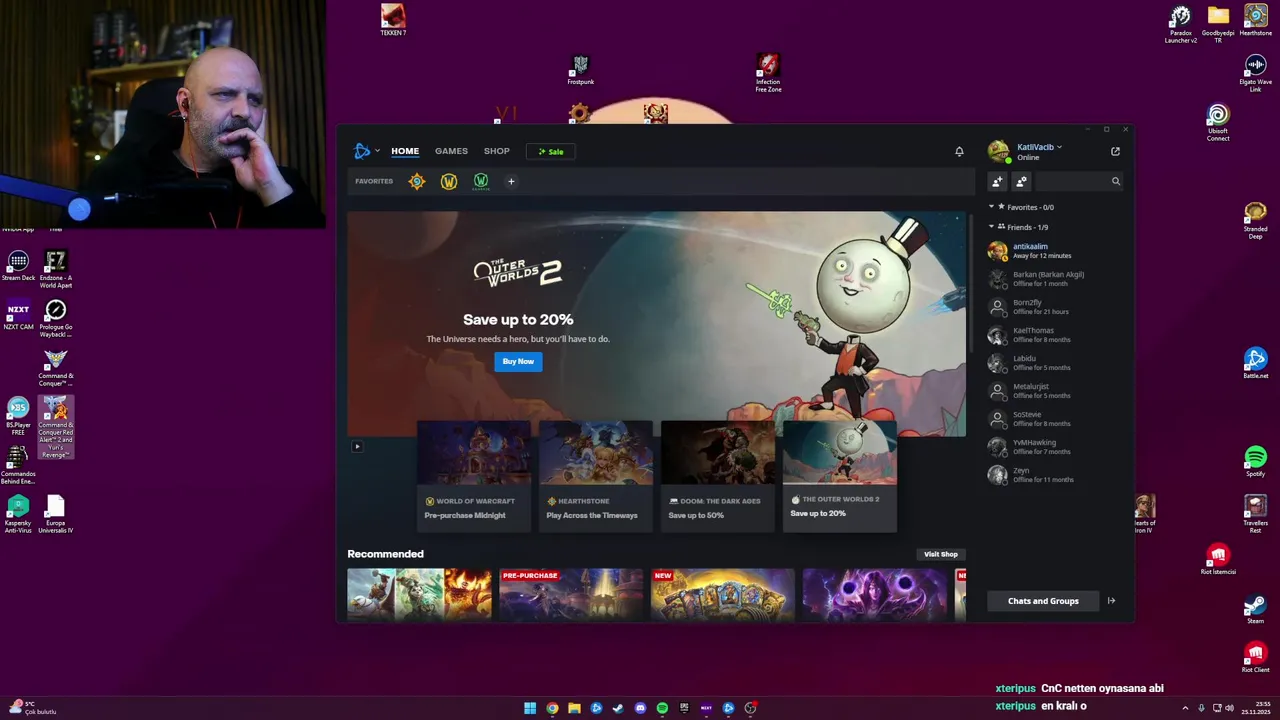Select friend antikaalim
The width and height of the screenshot is (1280, 720).
[x=1055, y=251]
